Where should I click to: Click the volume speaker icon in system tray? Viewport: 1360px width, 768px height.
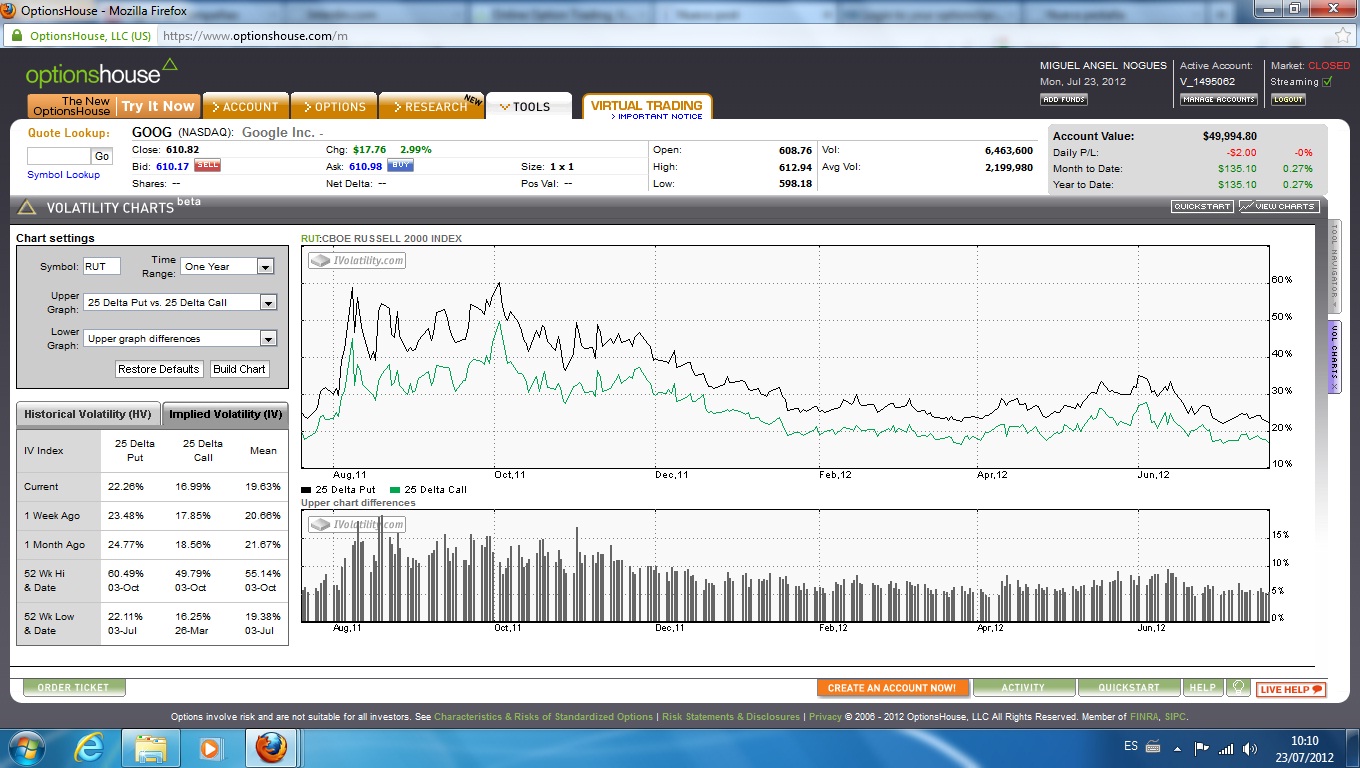(1249, 748)
